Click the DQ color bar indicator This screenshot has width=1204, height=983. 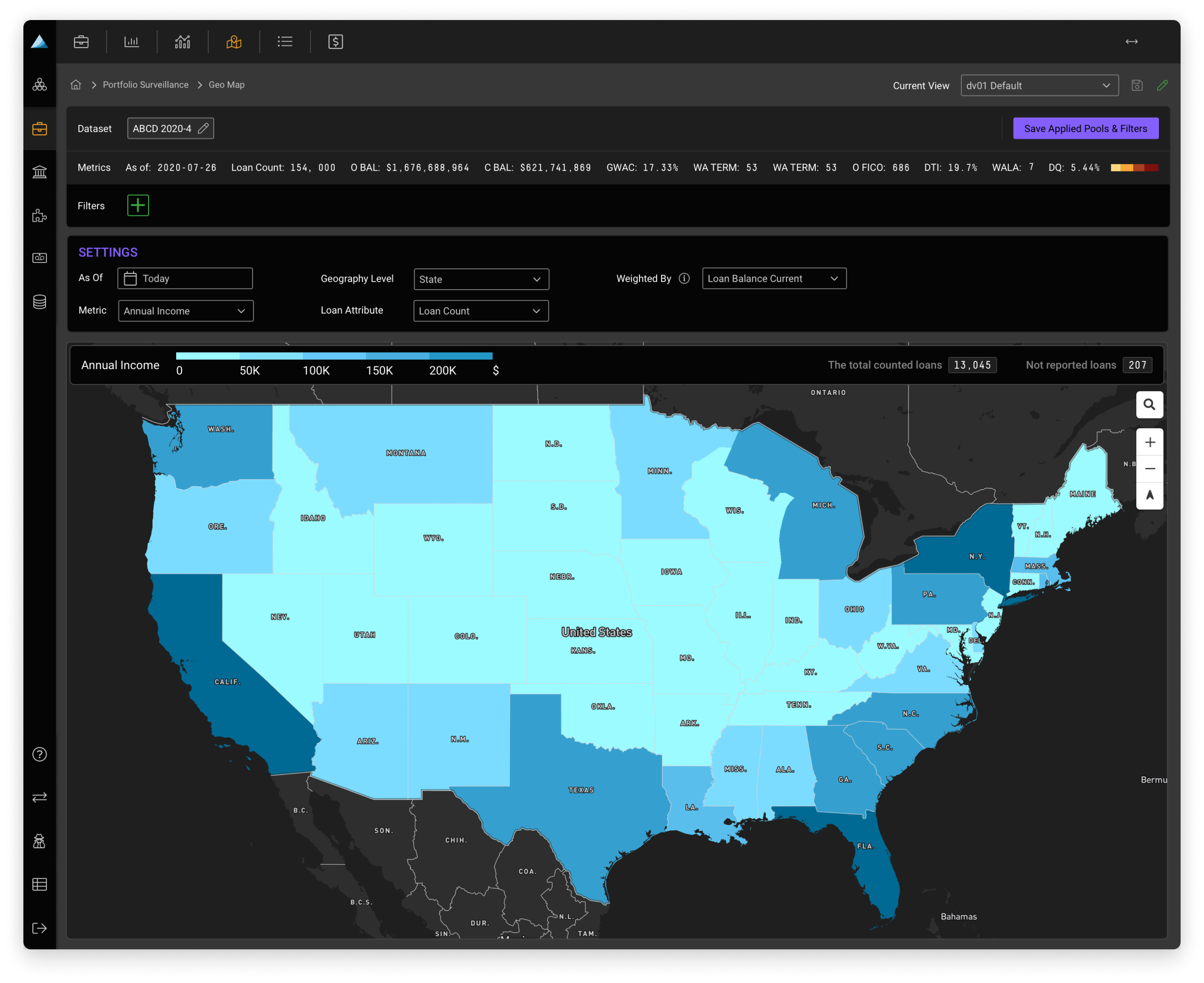coord(1134,168)
